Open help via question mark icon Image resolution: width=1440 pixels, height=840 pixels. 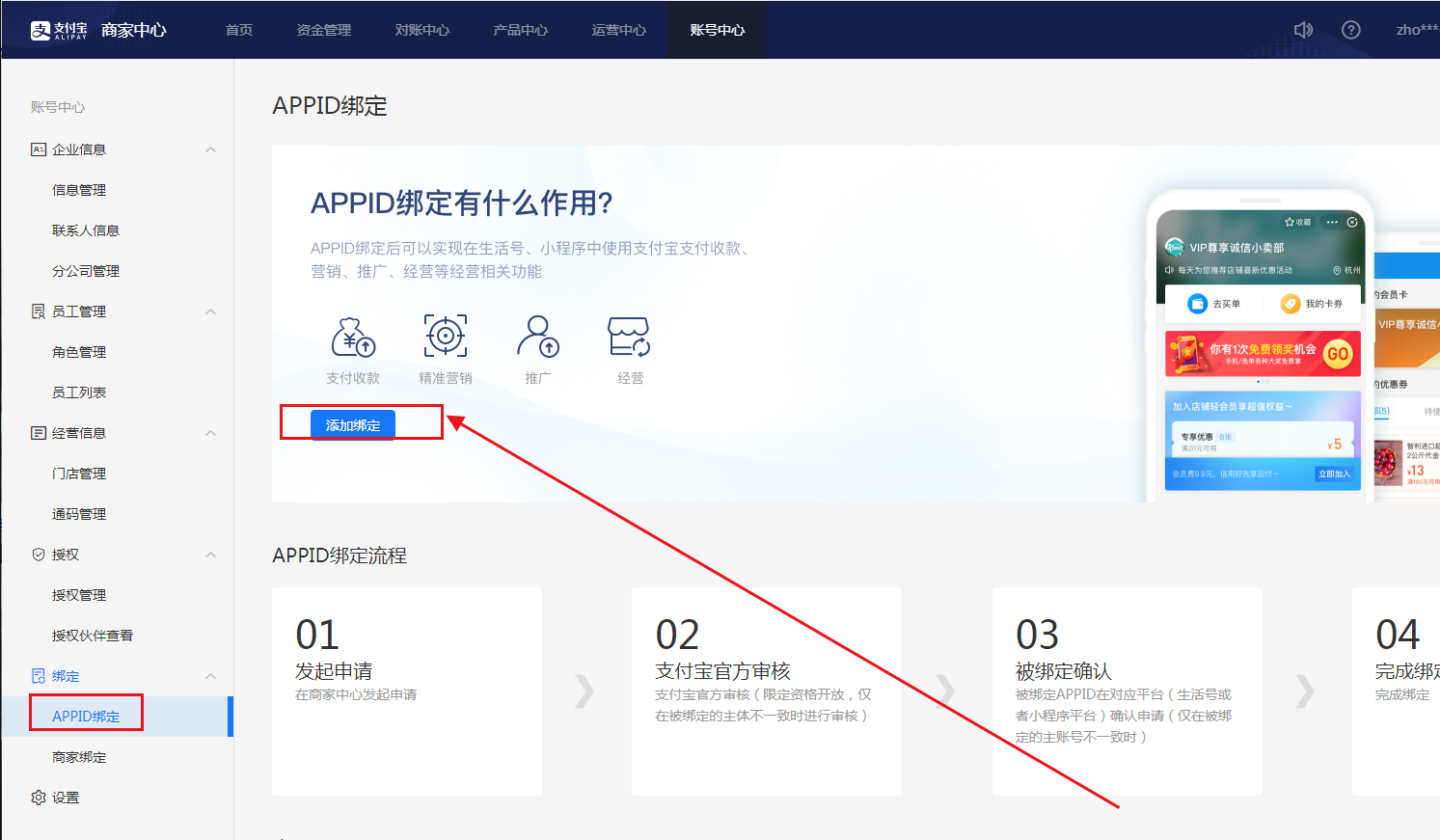click(1351, 30)
